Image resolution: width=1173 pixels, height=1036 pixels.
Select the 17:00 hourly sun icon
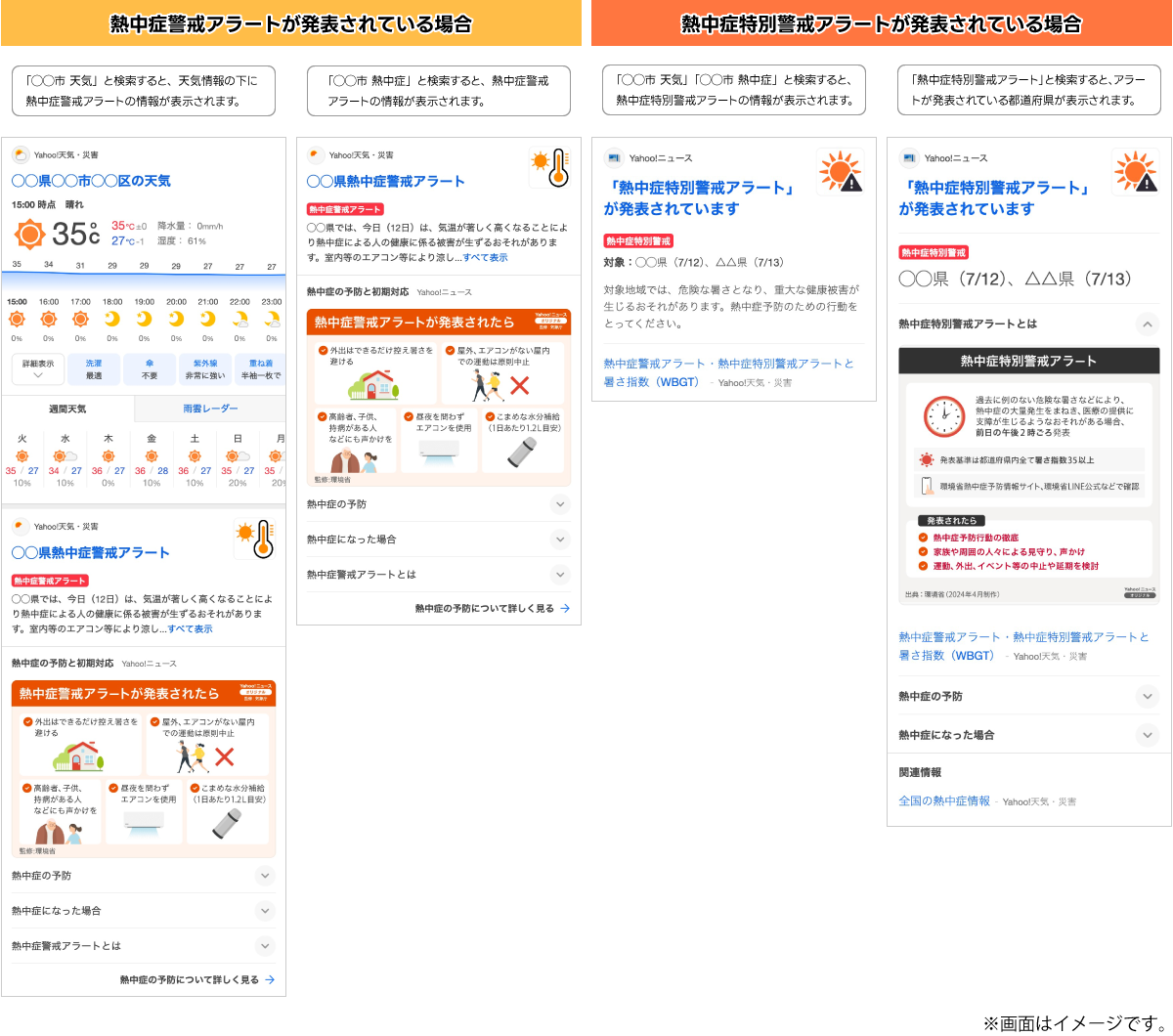(x=80, y=320)
